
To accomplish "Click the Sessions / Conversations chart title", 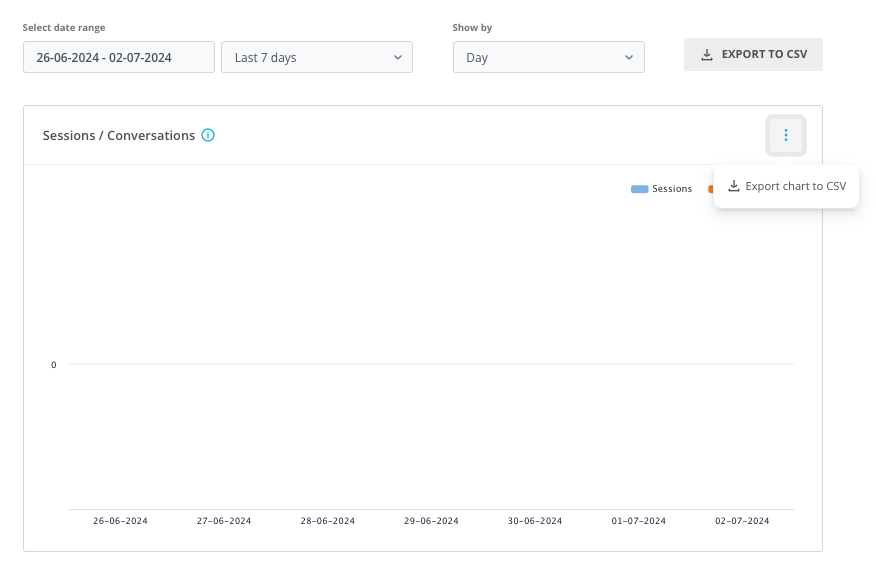I will tap(118, 135).
